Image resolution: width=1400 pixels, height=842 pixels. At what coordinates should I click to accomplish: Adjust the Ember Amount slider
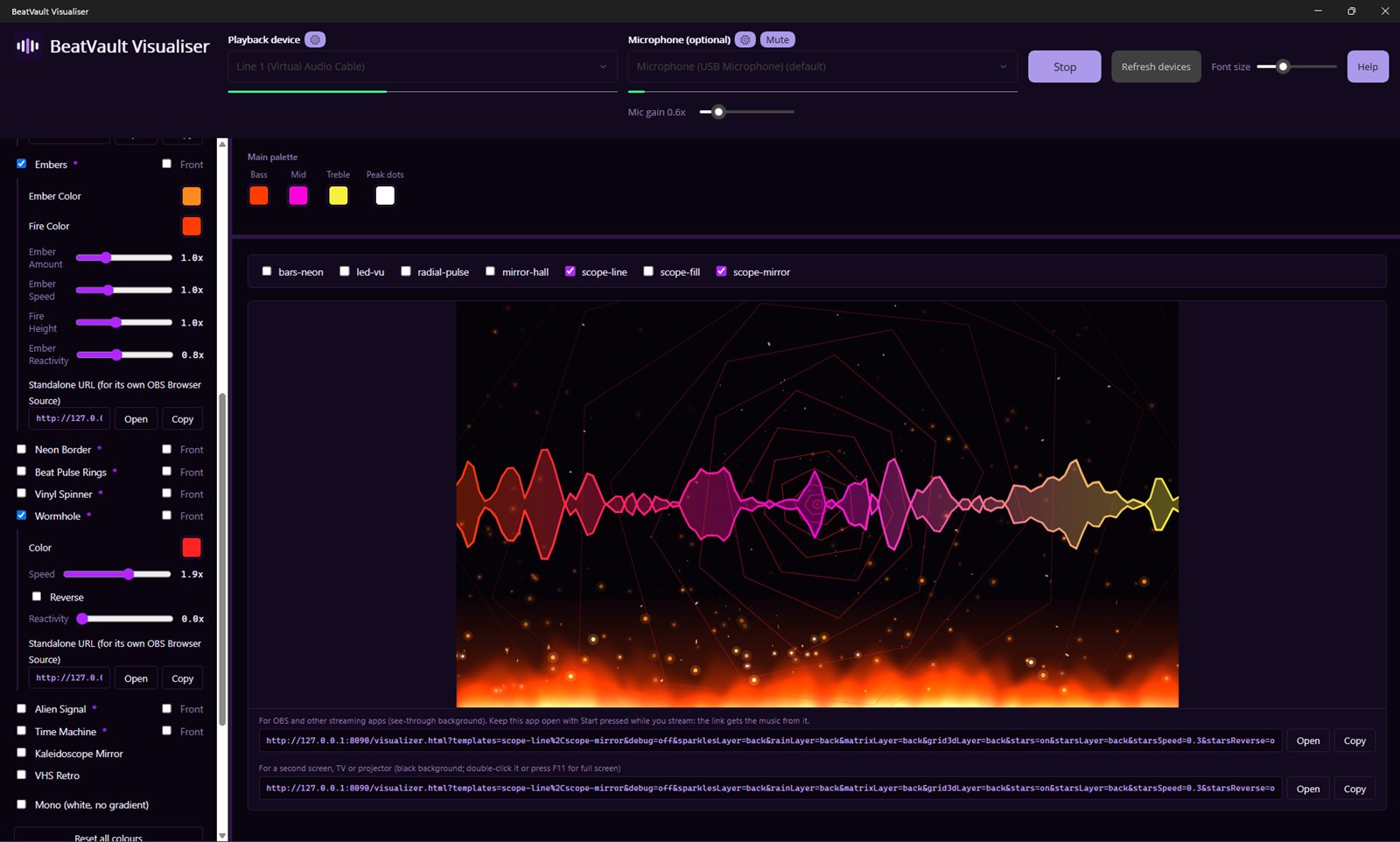coord(123,257)
